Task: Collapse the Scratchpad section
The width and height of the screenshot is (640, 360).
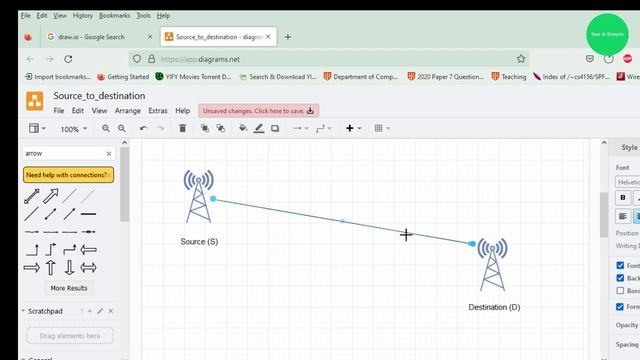Action: click(x=23, y=311)
